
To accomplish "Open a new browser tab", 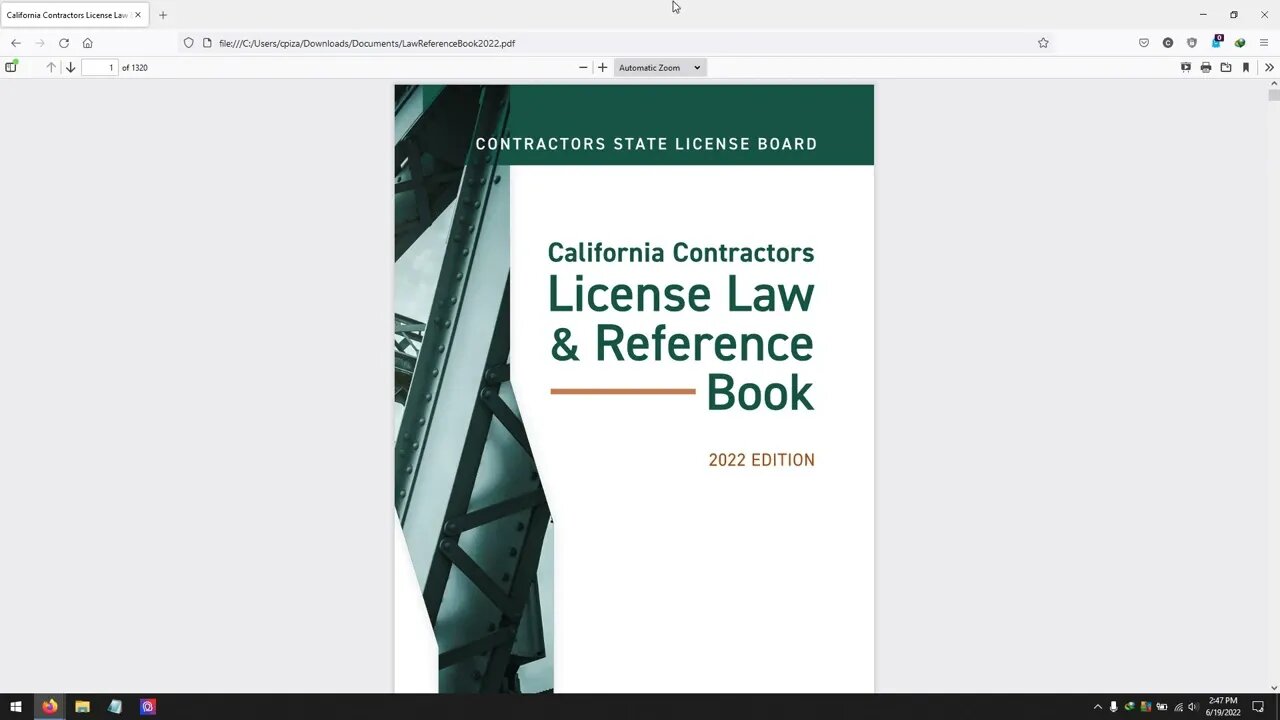I will 163,15.
